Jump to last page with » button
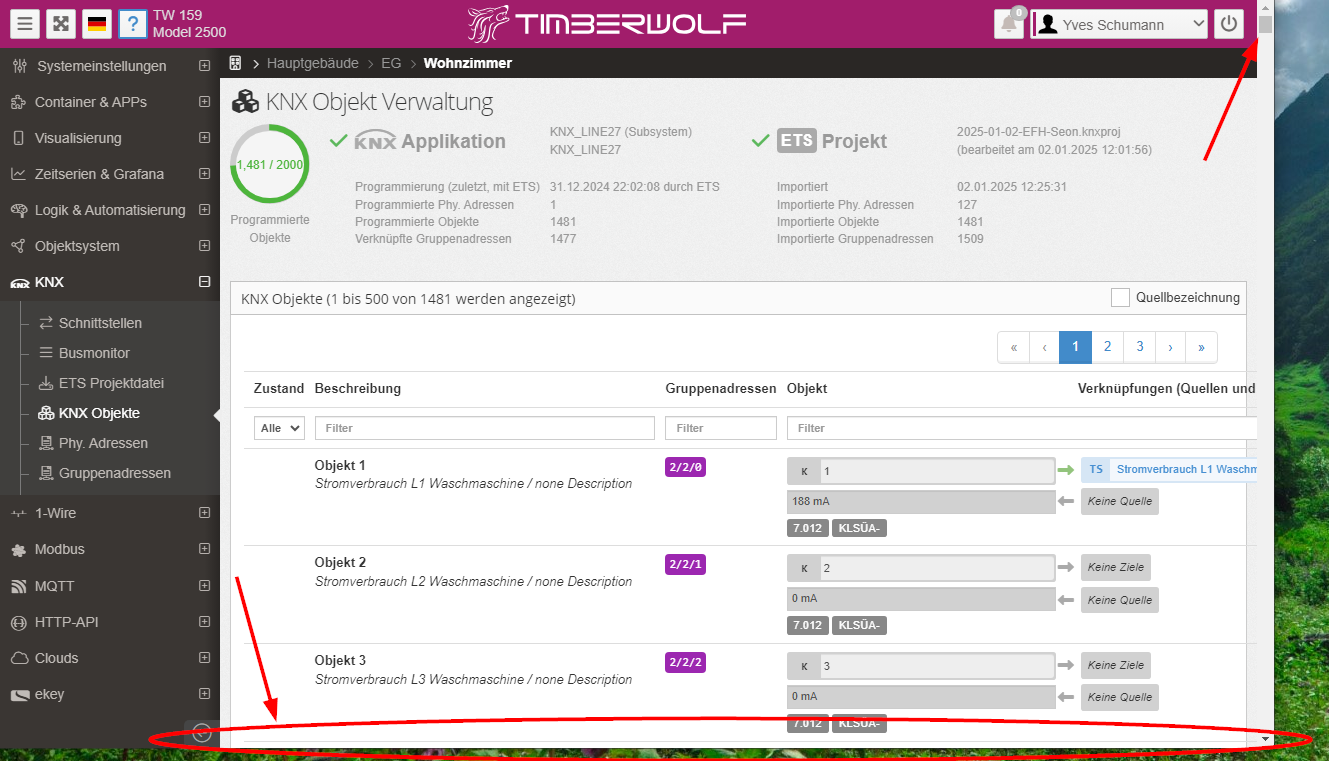Viewport: 1329px width, 761px height. 1201,347
